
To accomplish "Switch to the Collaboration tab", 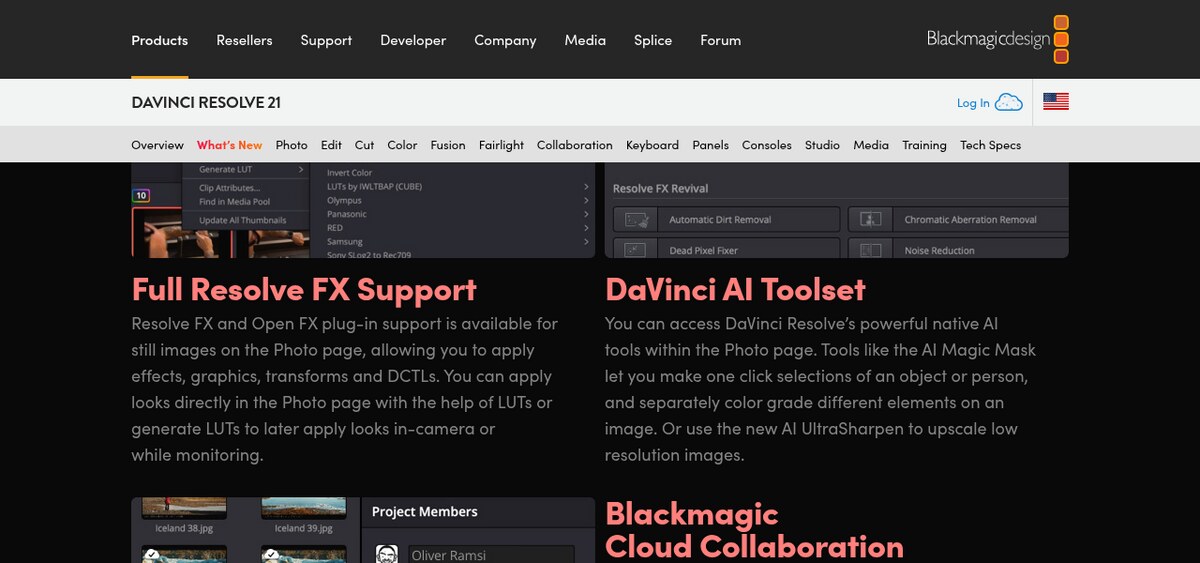I will 575,145.
